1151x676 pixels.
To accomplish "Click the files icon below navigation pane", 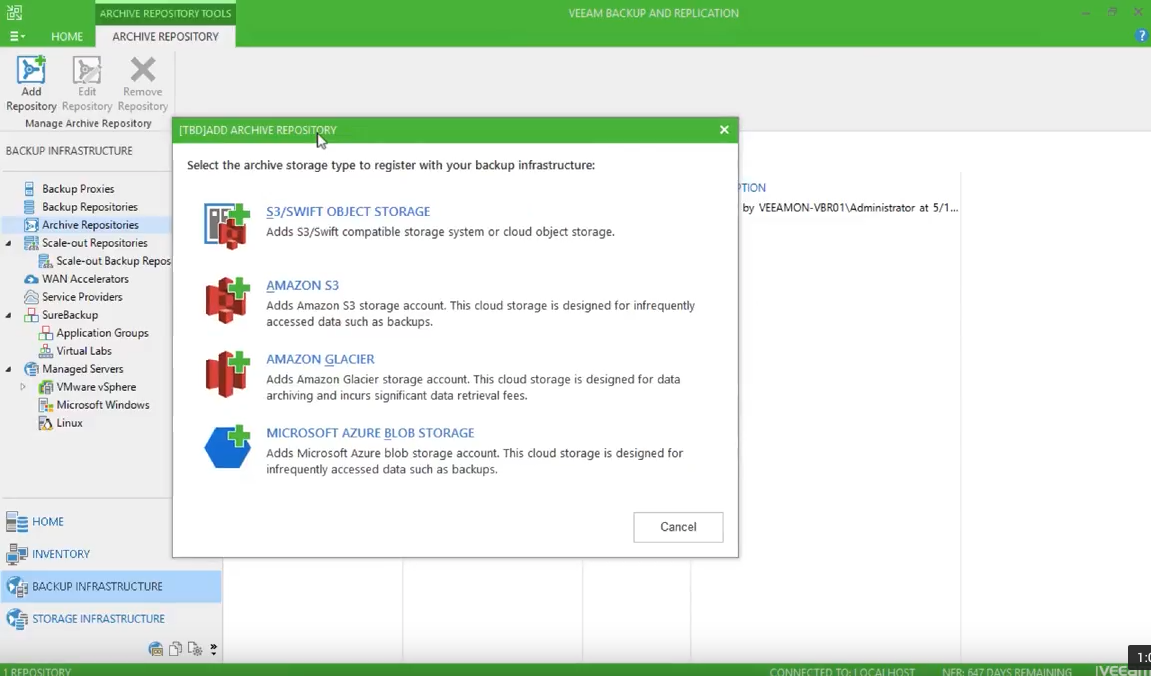I will (175, 649).
